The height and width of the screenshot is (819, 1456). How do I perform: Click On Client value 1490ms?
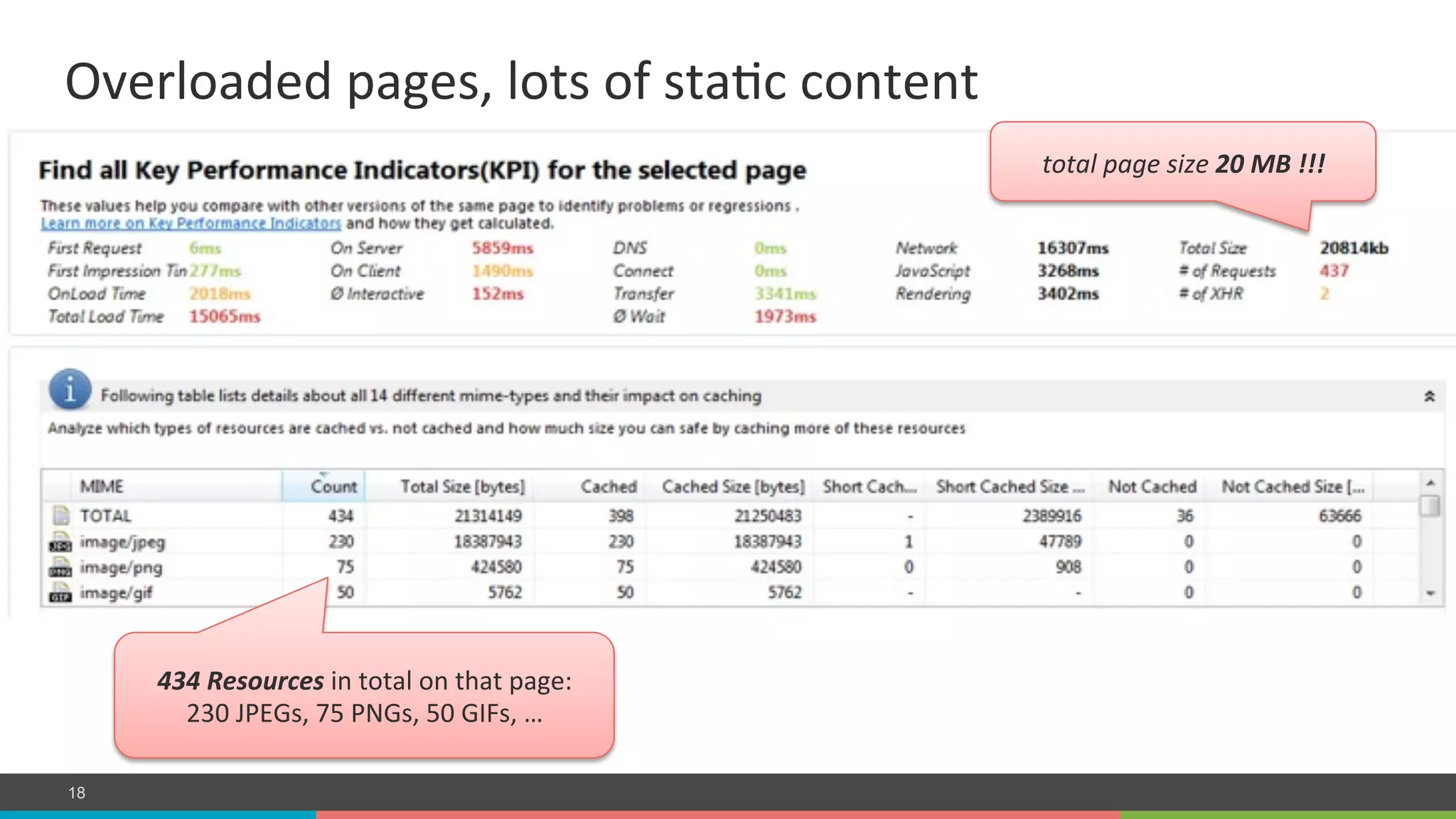point(503,271)
